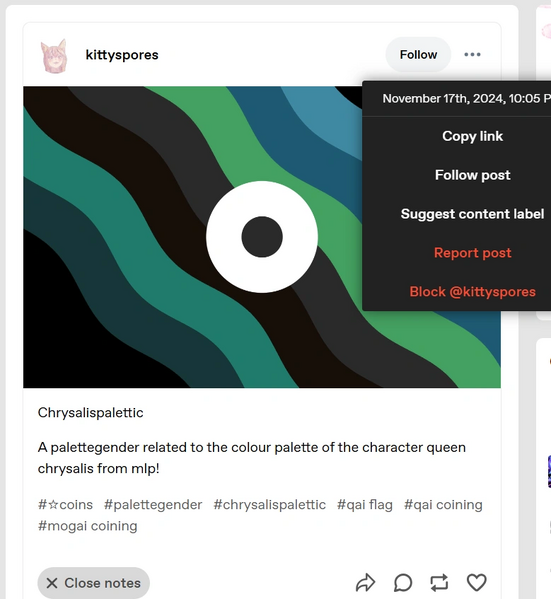Choose Follow post menu entry
This screenshot has height=599, width=551.
472,175
